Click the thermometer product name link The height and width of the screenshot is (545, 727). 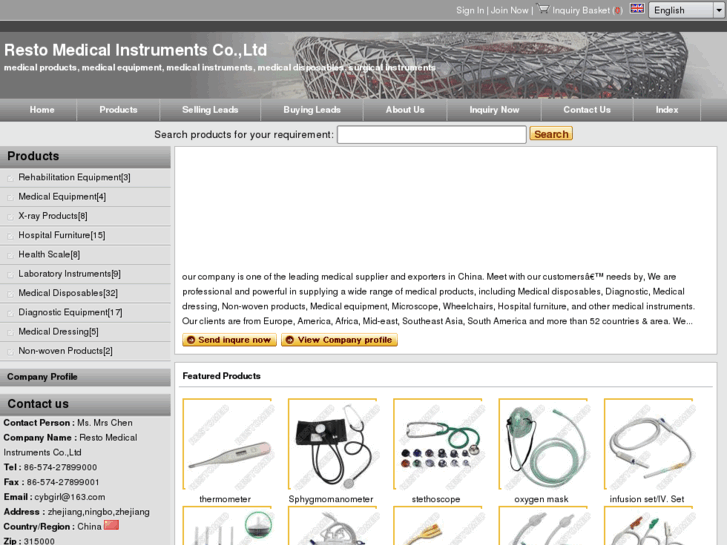coord(225,499)
